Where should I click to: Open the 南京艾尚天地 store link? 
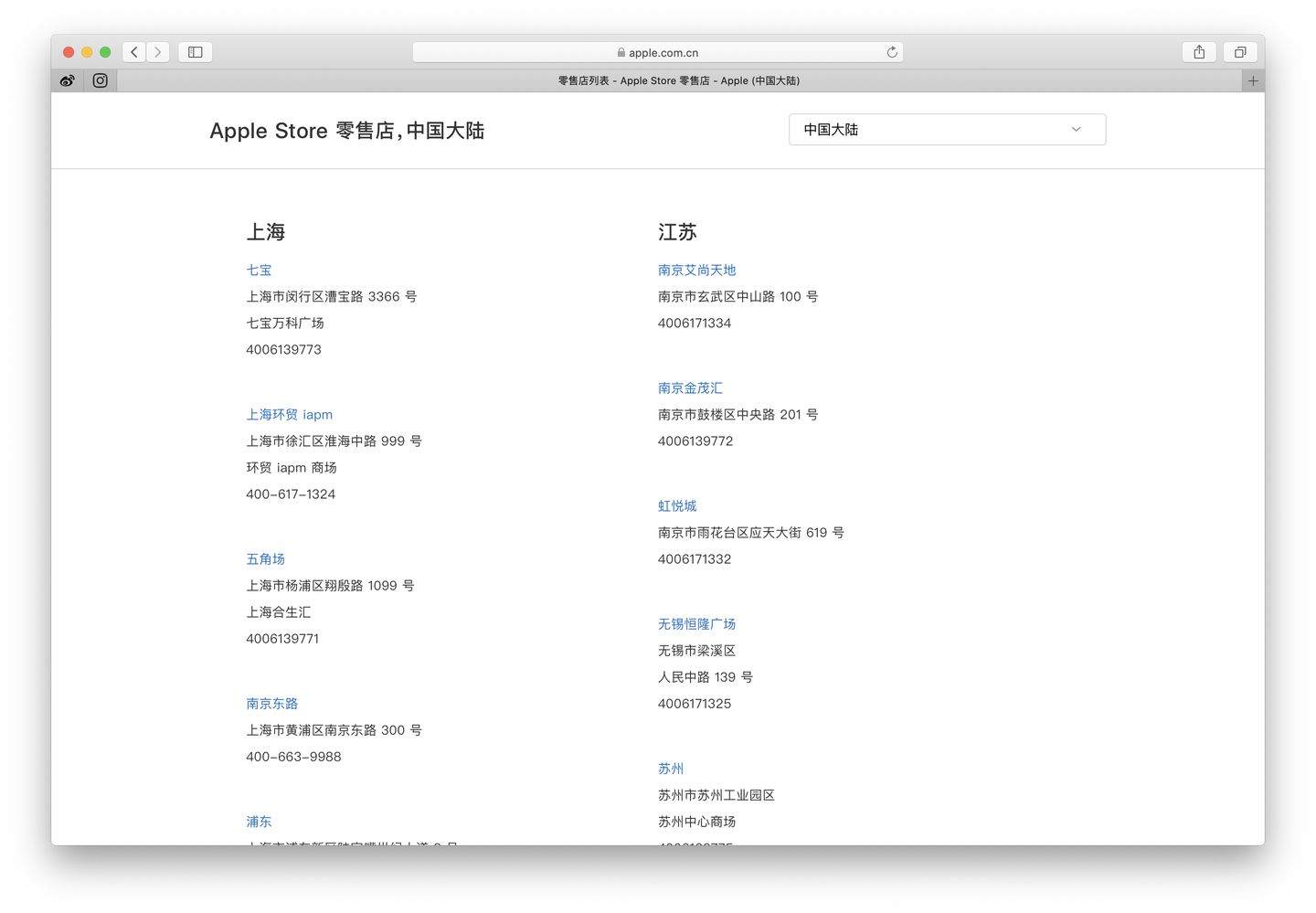tap(696, 270)
